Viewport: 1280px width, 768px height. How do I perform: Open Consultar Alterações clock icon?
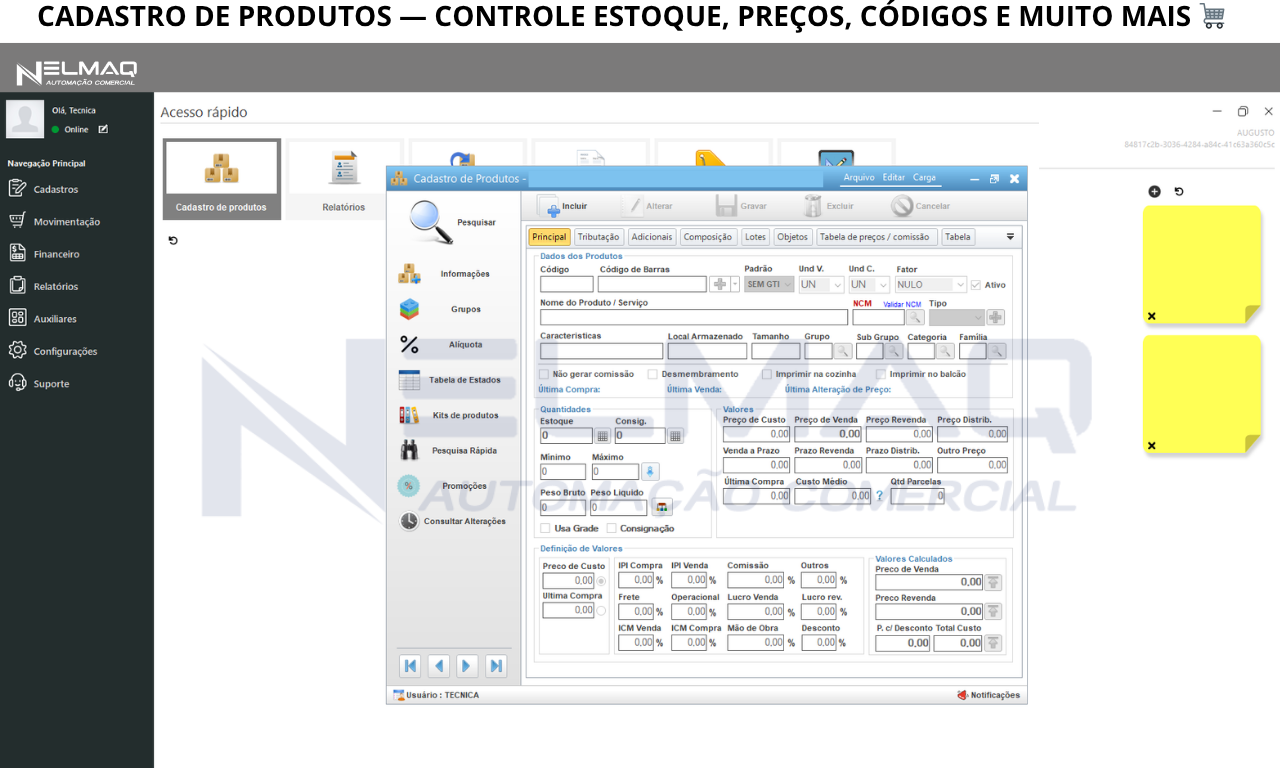pos(409,521)
